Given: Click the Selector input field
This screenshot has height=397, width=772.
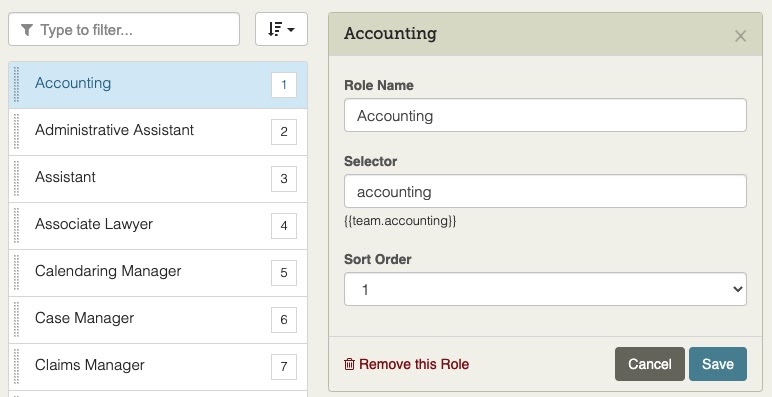Looking at the screenshot, I should [545, 191].
